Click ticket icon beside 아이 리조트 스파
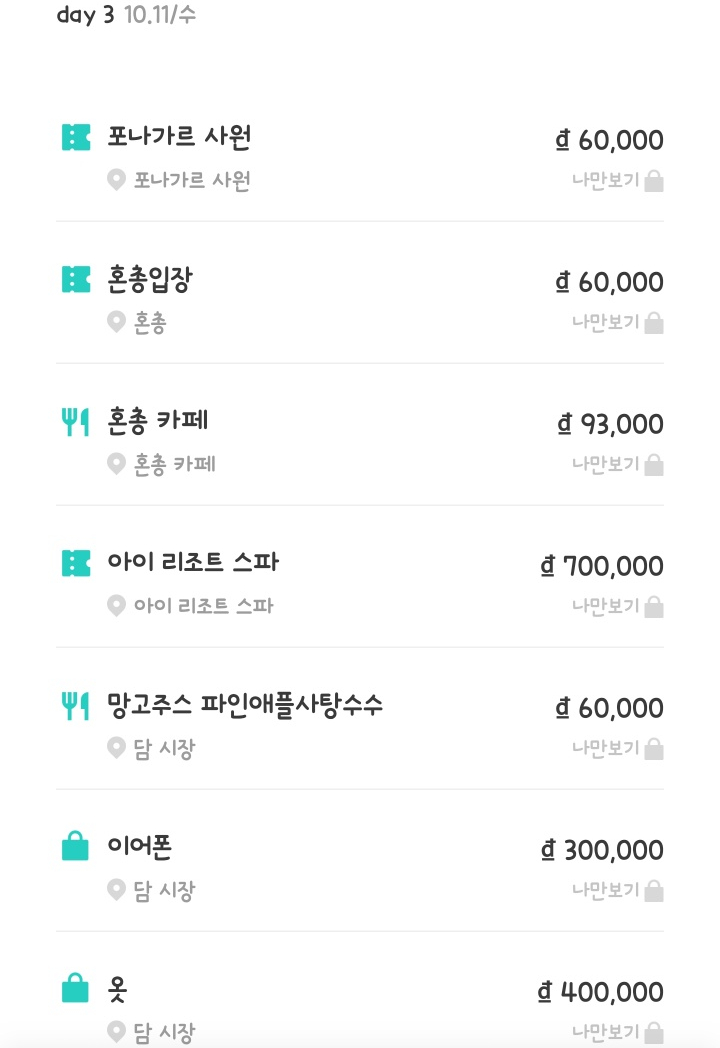 tap(76, 563)
